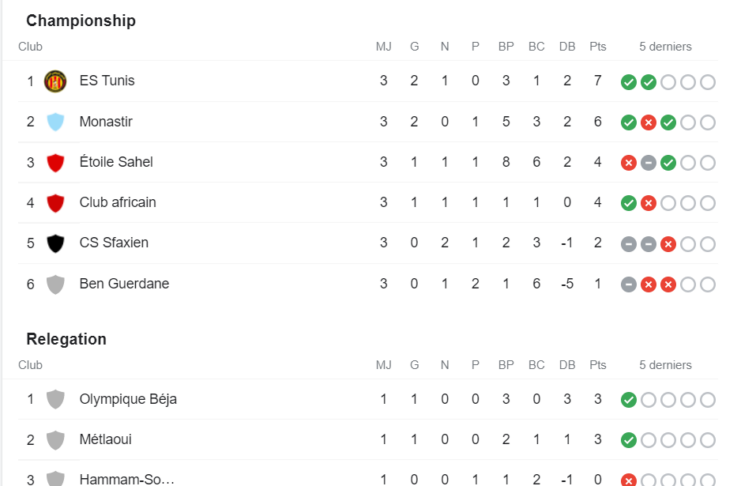
Task: Click Étoile Sahel's gray draw indicator
Action: [x=648, y=163]
